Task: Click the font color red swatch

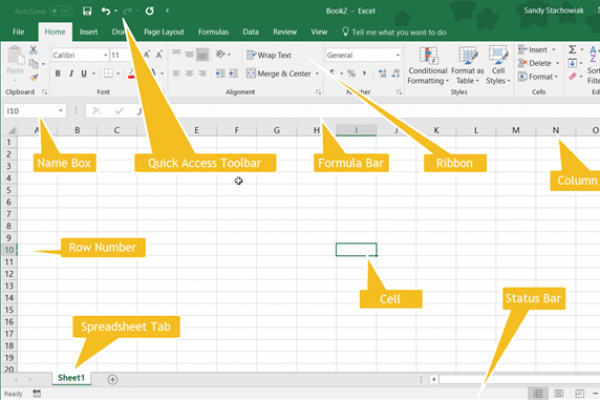Action: (129, 76)
